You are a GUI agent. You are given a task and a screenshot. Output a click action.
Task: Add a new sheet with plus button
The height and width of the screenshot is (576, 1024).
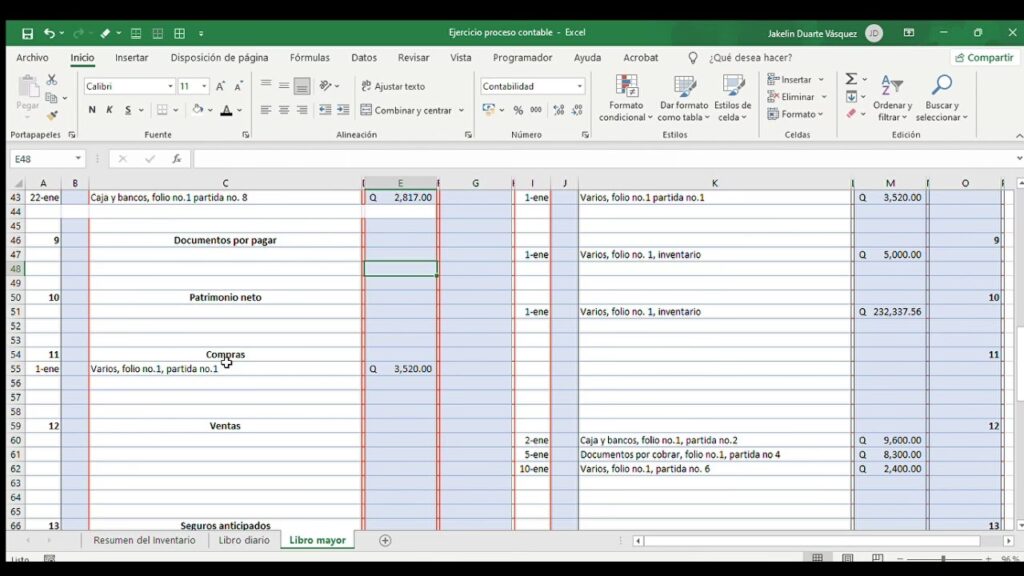tap(385, 540)
